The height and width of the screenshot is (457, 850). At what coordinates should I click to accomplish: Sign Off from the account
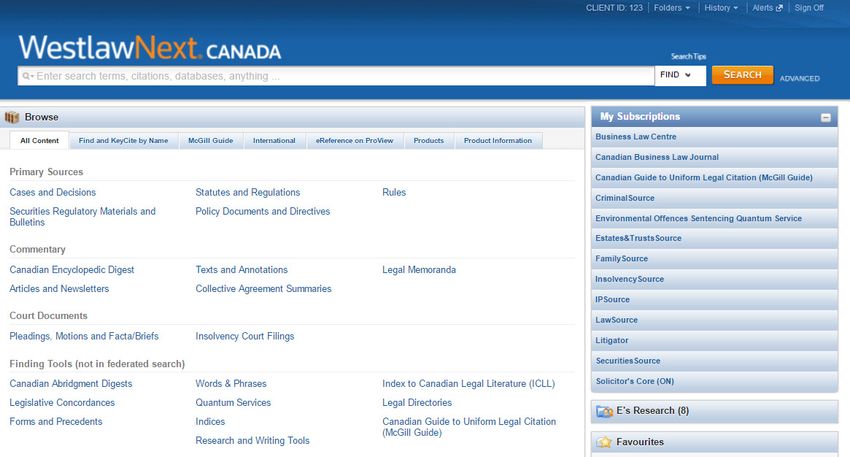[809, 8]
